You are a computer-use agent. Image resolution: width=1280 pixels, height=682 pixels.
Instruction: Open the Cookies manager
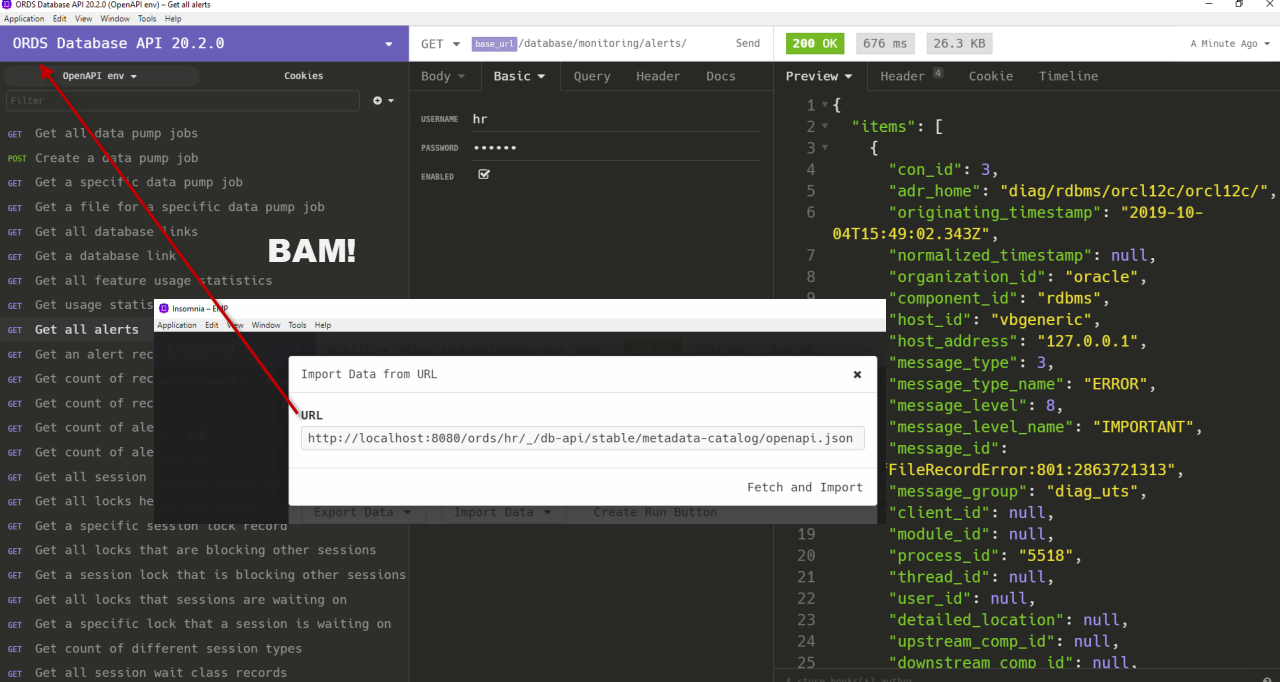point(303,76)
